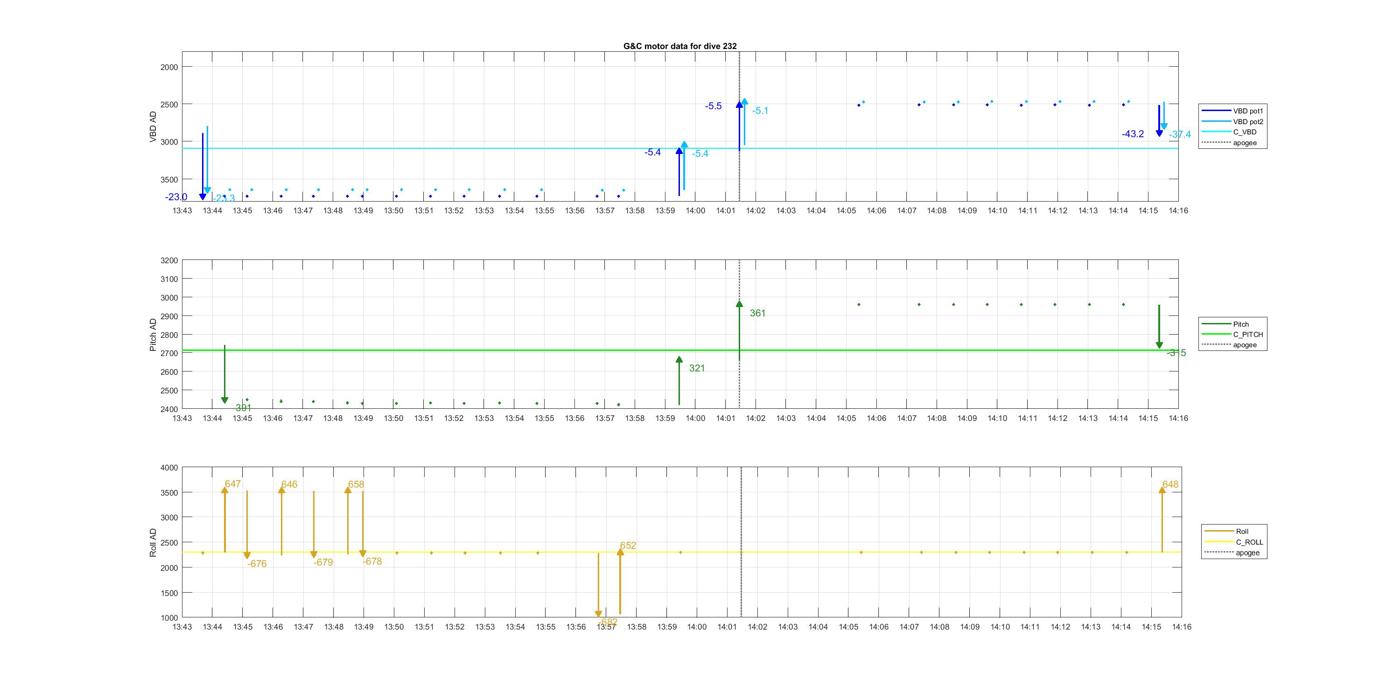Viewport: 1400px width, 693px height.
Task: Click the '13:43' tick on the VBD time axis
Action: point(182,210)
